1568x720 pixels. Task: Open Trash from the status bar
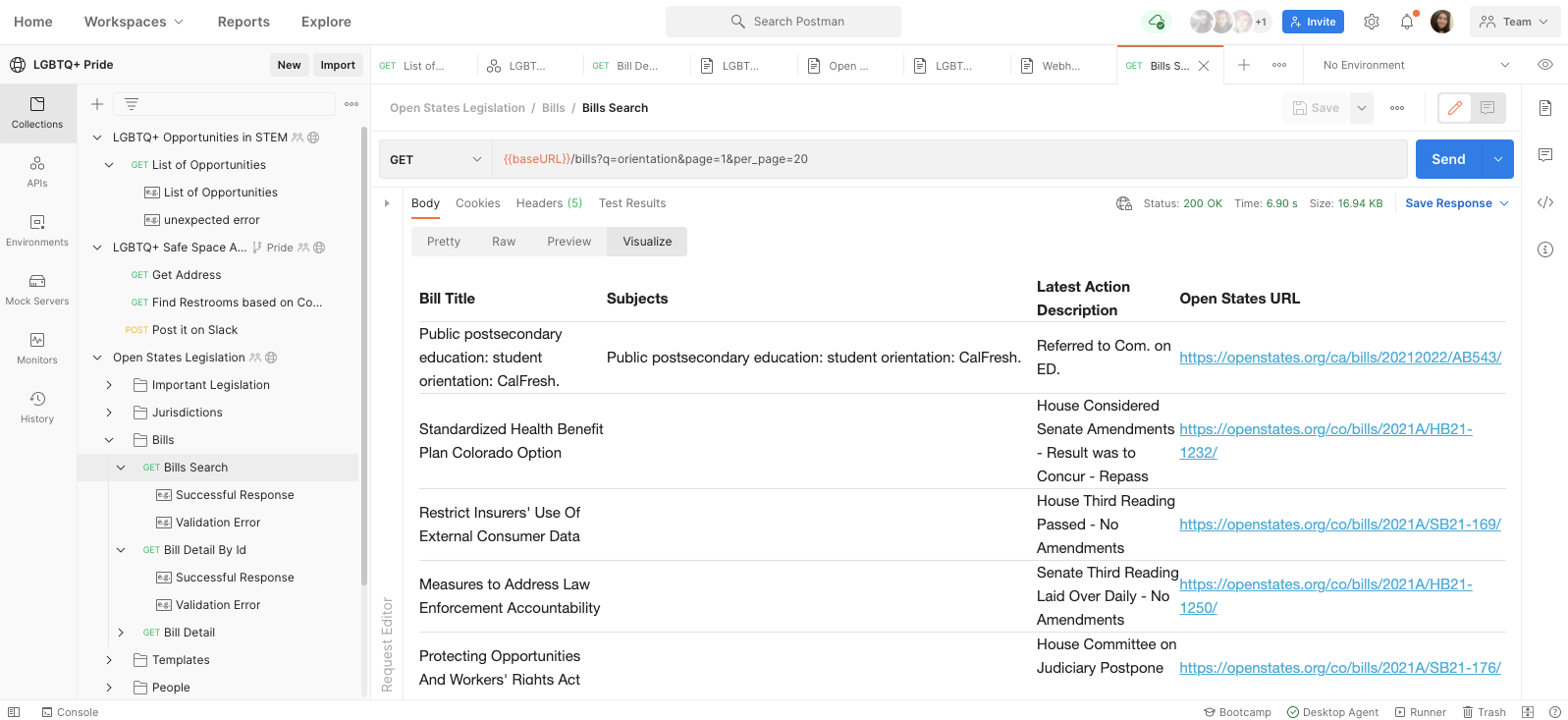1484,712
